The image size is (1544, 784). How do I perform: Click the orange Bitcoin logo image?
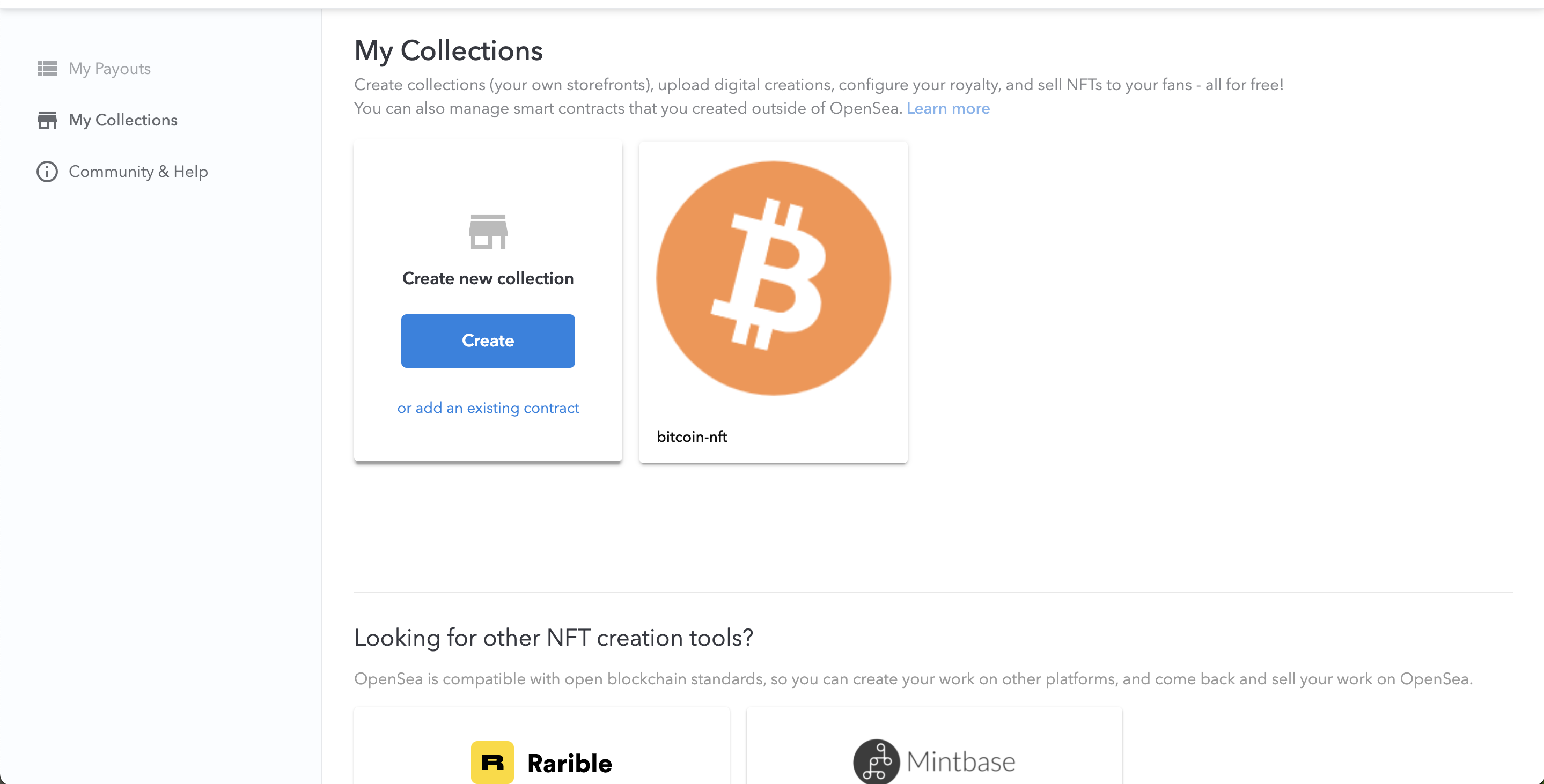point(773,278)
